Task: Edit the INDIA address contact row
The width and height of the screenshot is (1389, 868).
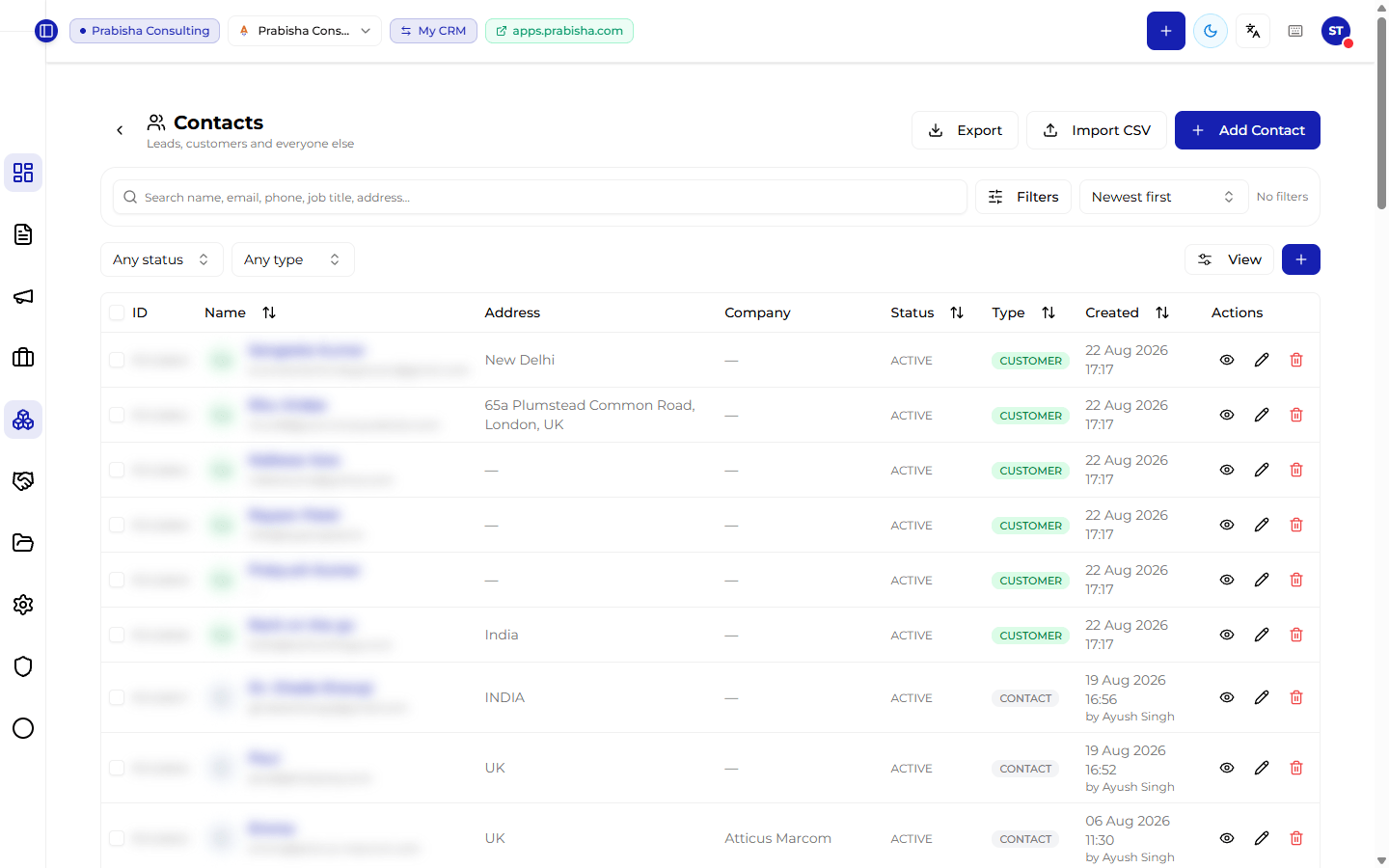Action: pyautogui.click(x=1262, y=697)
